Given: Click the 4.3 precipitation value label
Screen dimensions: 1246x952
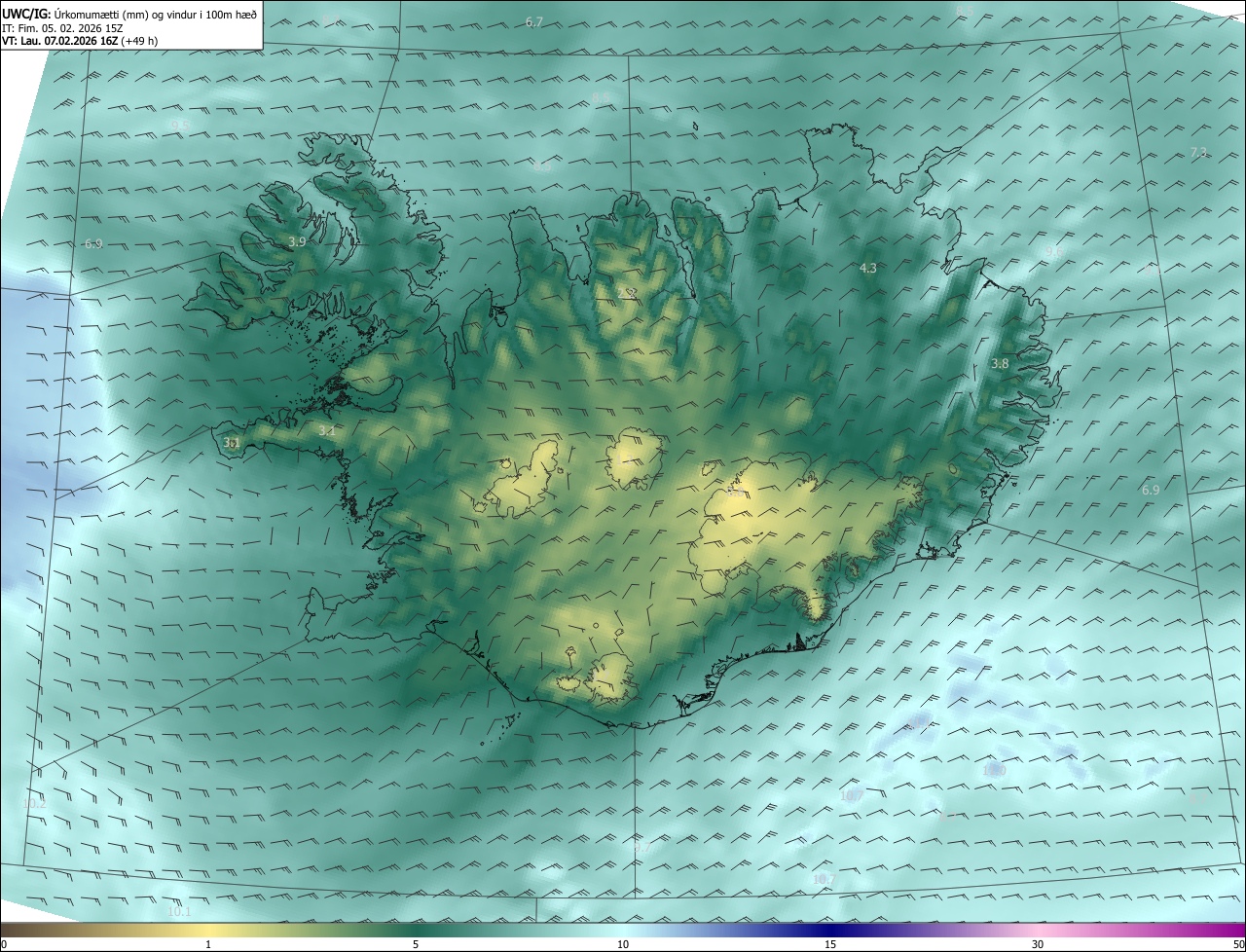Looking at the screenshot, I should click(868, 268).
